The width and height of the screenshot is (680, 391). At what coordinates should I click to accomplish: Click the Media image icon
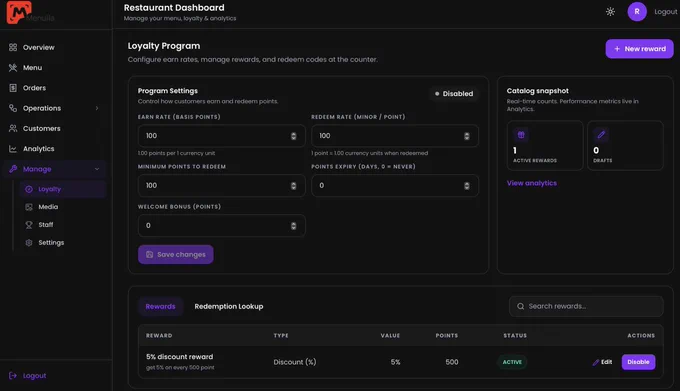tap(29, 207)
